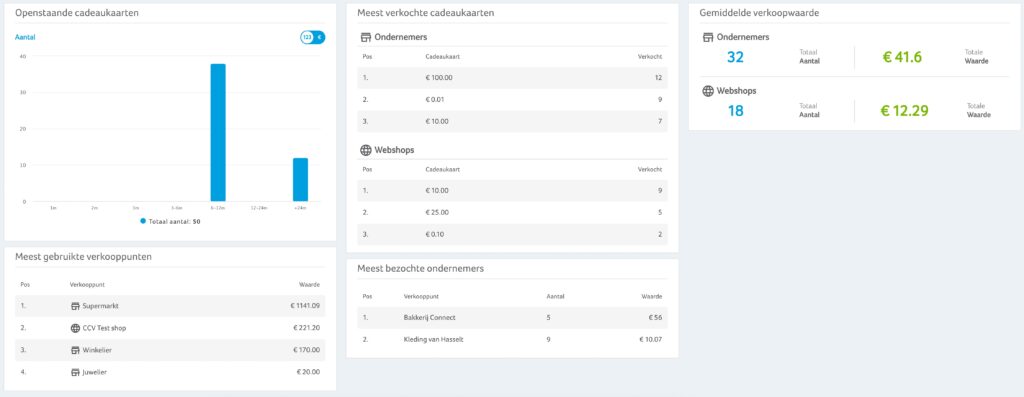Click the tall 6-12m bar in chart
Screen dimensions: 1024x397
tap(218, 133)
